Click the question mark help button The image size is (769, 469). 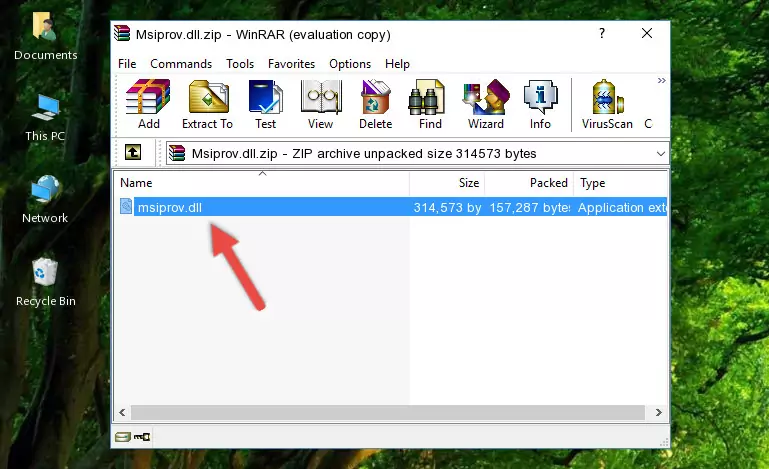pos(602,33)
